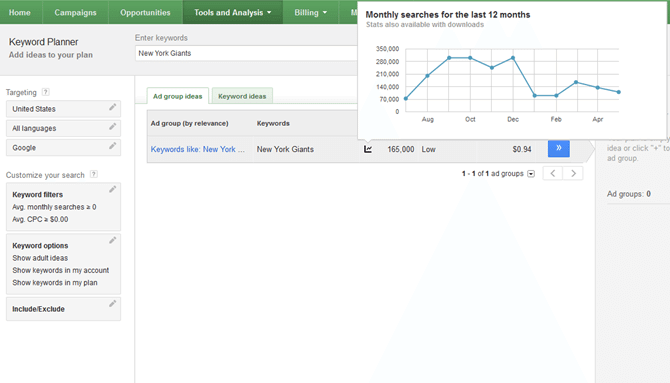Screen dimensions: 670x383
Task: Click the Low competition value
Action: click(x=429, y=149)
